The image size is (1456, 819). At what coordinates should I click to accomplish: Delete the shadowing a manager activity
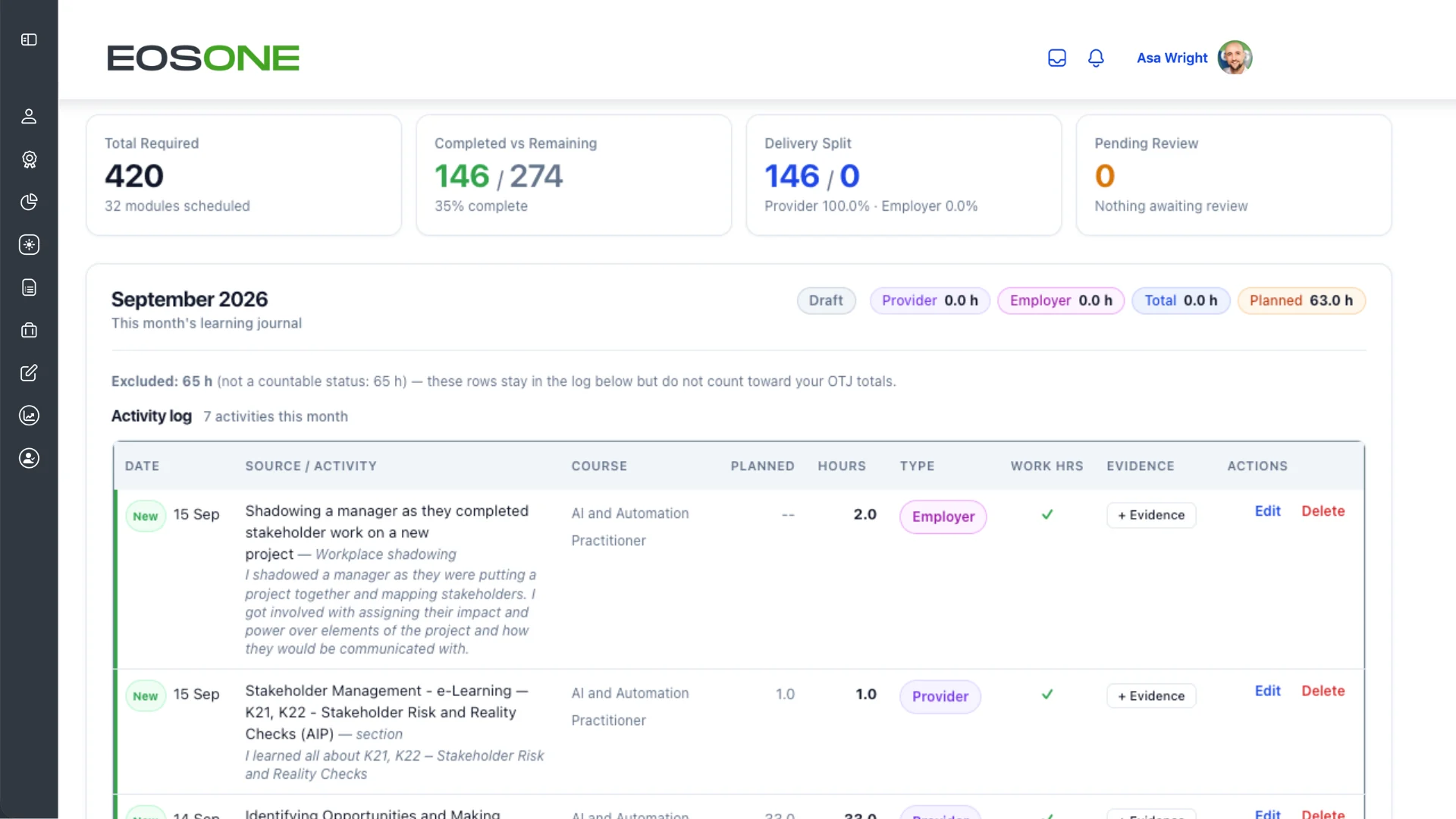click(x=1323, y=511)
